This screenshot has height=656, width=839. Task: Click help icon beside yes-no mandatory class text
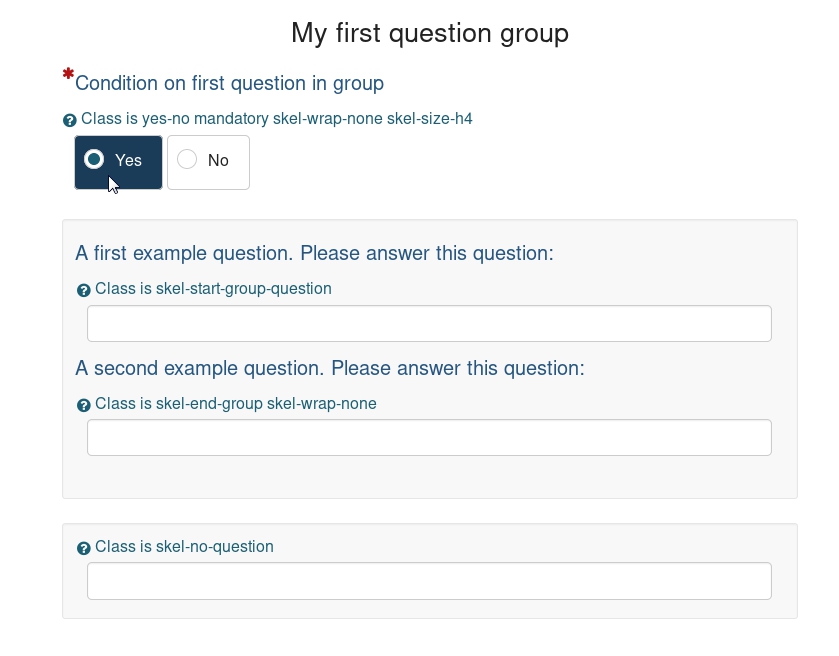pos(69,120)
